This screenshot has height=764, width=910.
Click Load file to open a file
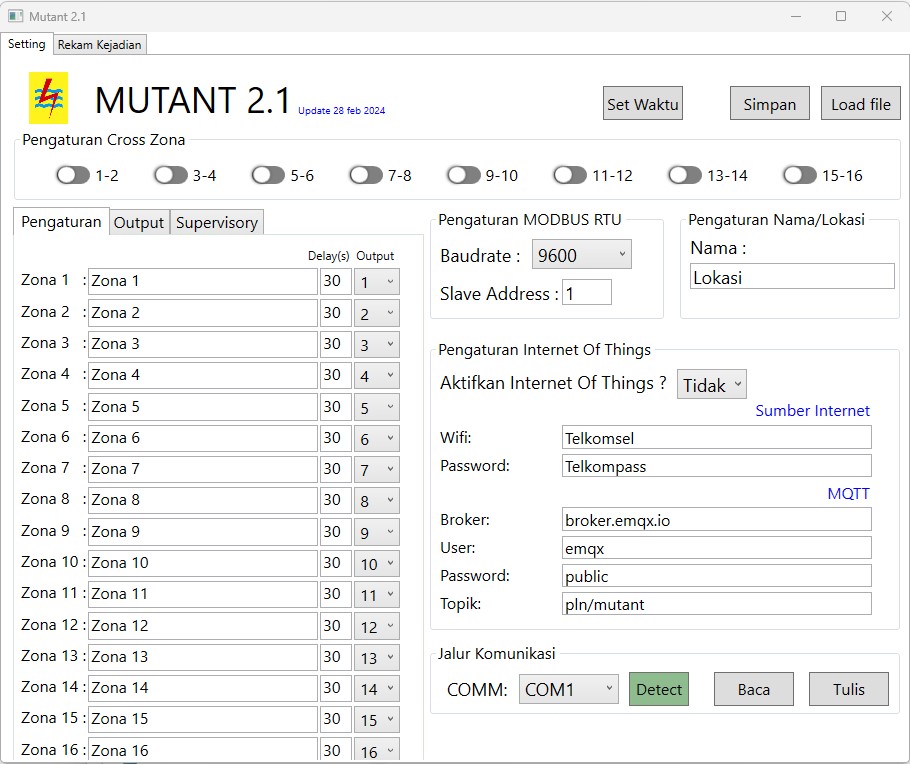(860, 102)
